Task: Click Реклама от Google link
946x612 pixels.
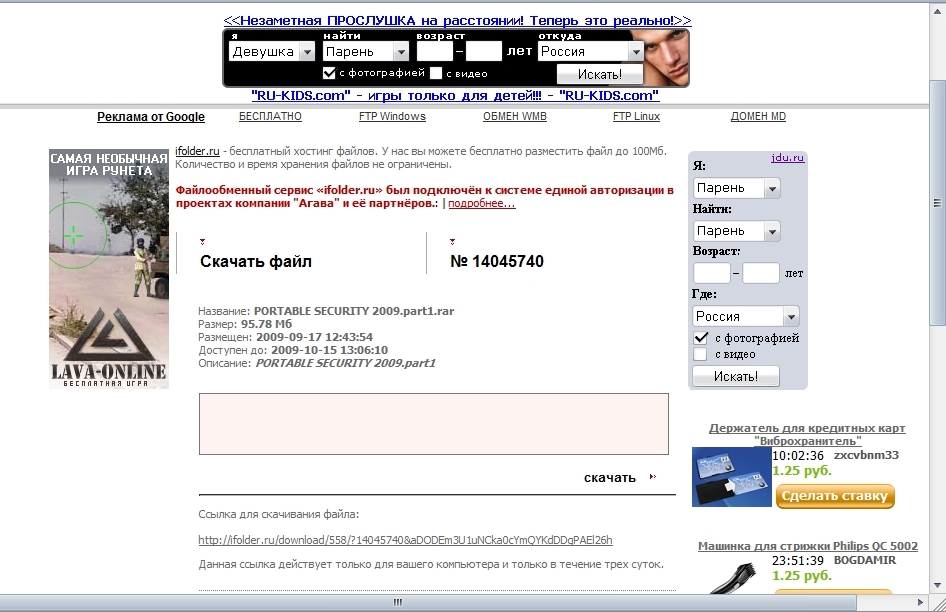Action: (x=151, y=117)
